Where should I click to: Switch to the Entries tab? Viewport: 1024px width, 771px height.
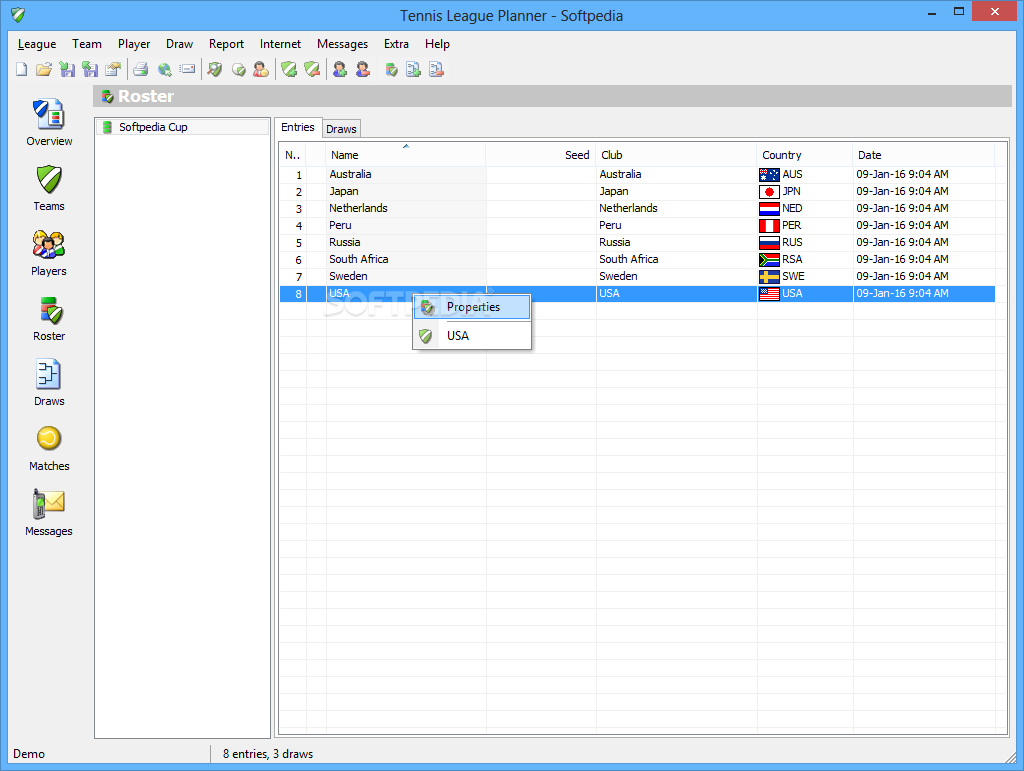298,127
